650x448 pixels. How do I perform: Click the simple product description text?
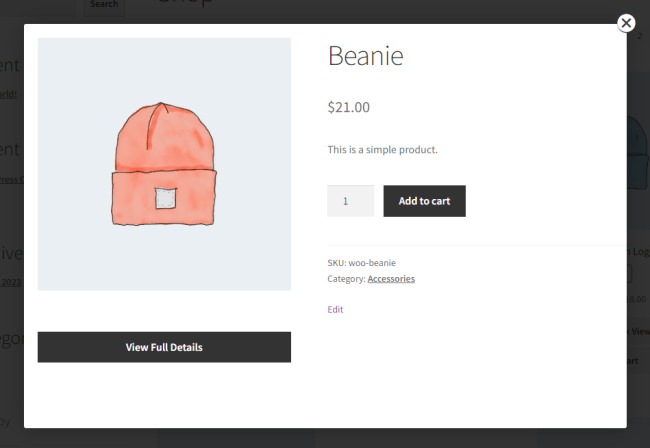pyautogui.click(x=382, y=150)
